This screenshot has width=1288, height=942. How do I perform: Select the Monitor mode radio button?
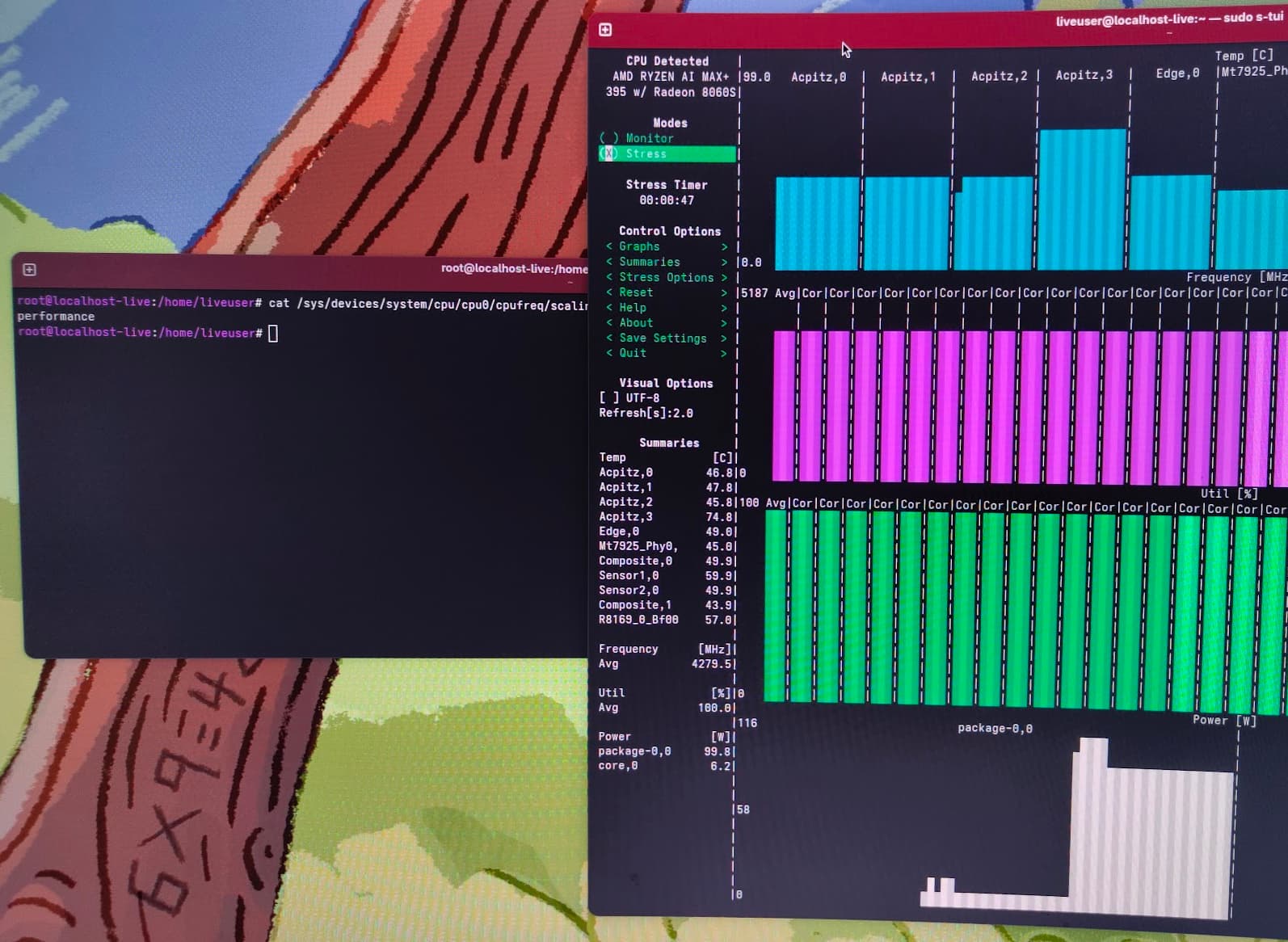point(609,138)
